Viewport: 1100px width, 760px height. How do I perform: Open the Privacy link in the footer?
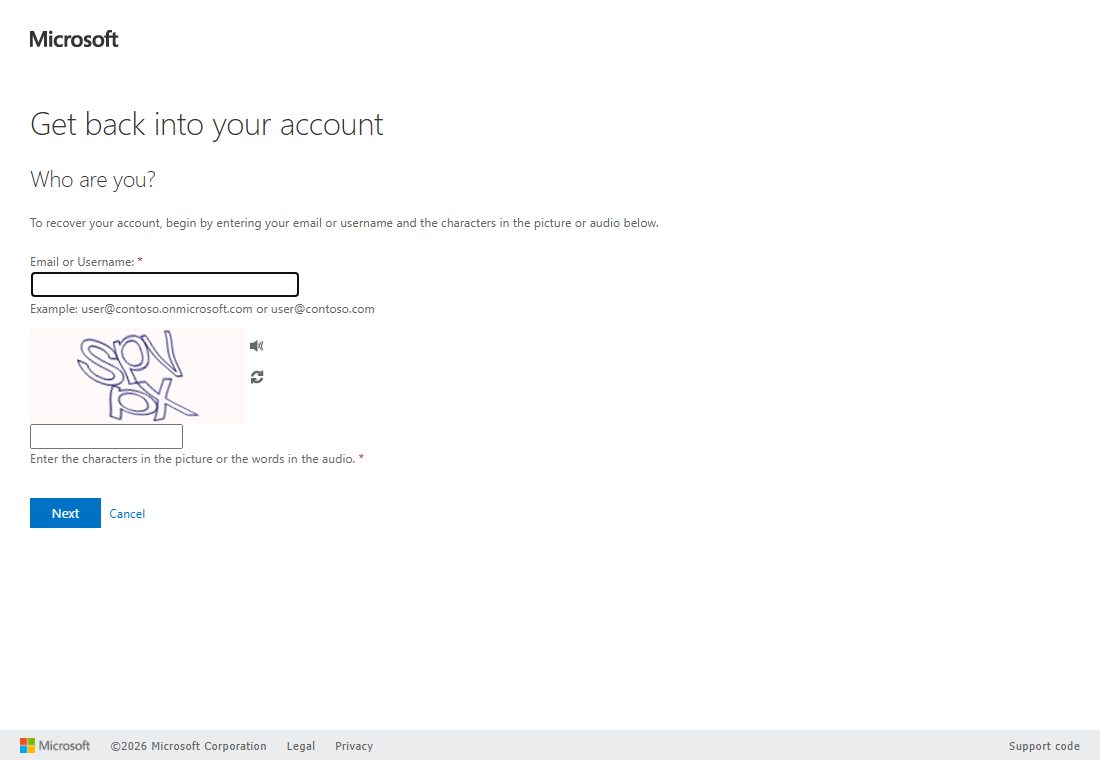354,746
